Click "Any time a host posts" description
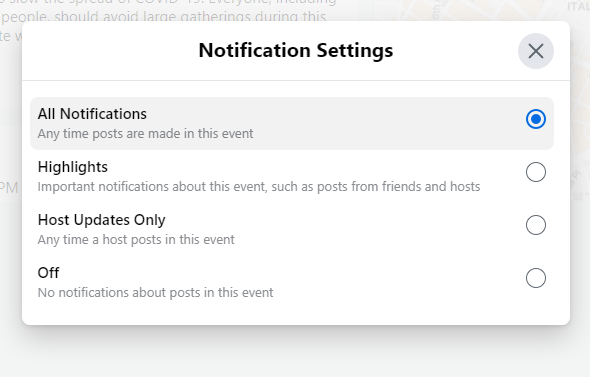Image resolution: width=590 pixels, height=377 pixels. [136, 240]
